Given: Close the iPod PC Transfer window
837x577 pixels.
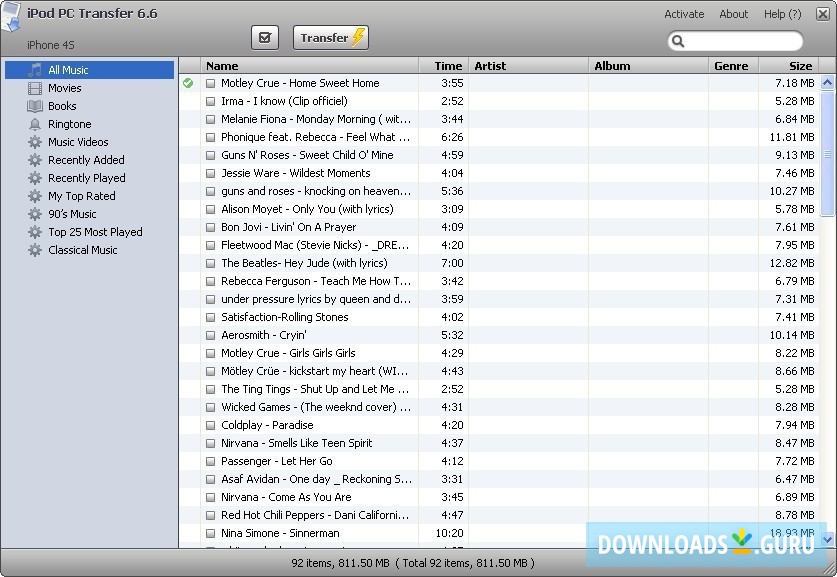Looking at the screenshot, I should point(823,14).
